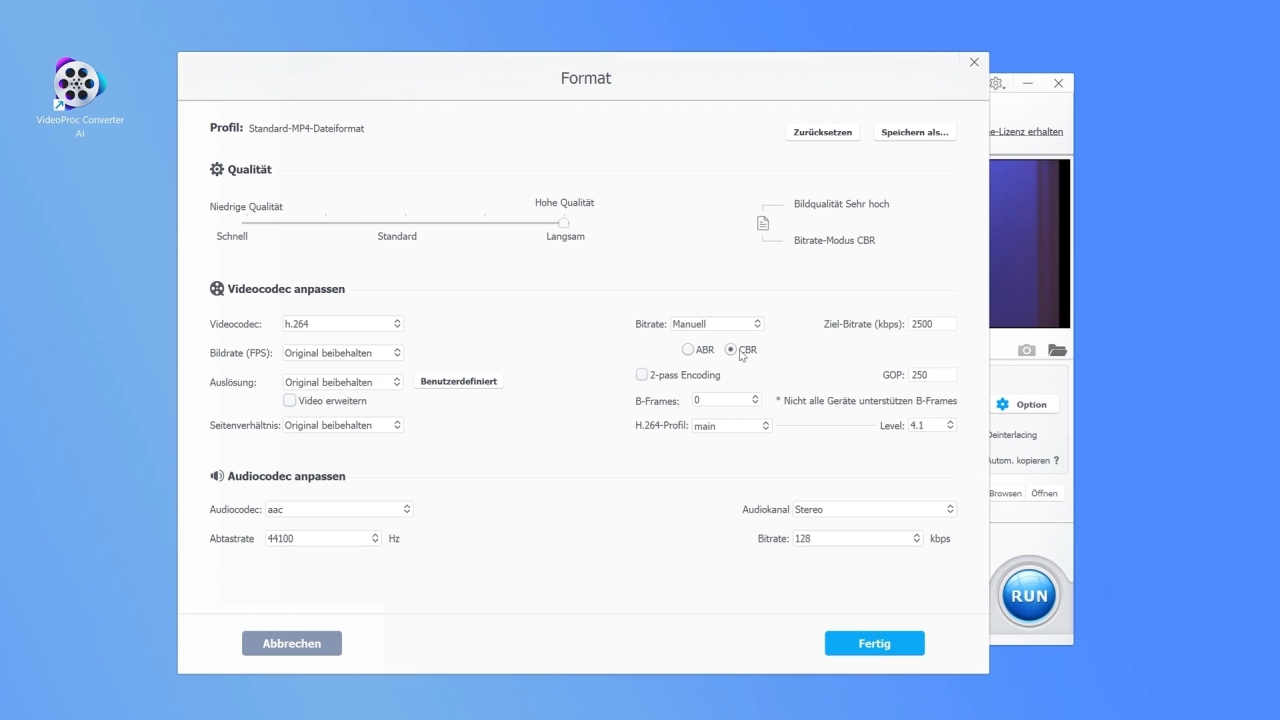The image size is (1280, 720).
Task: Click the Option gear button in the background window
Action: click(x=1022, y=404)
